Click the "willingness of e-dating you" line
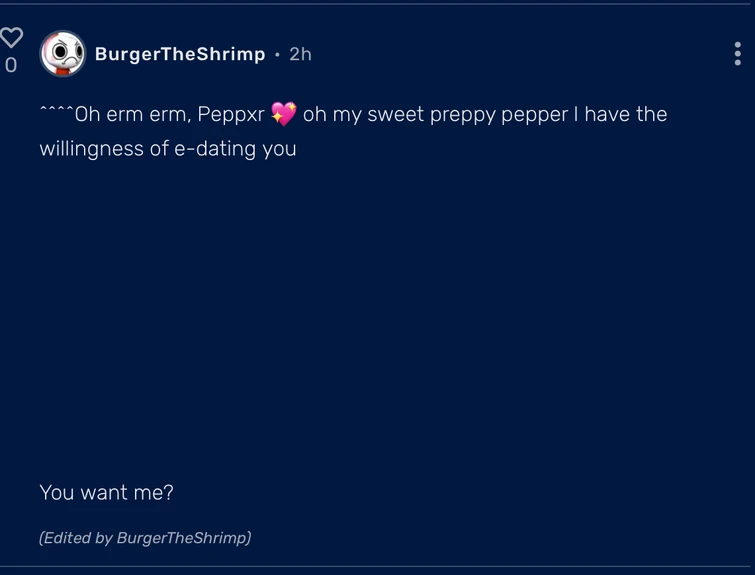 (168, 150)
